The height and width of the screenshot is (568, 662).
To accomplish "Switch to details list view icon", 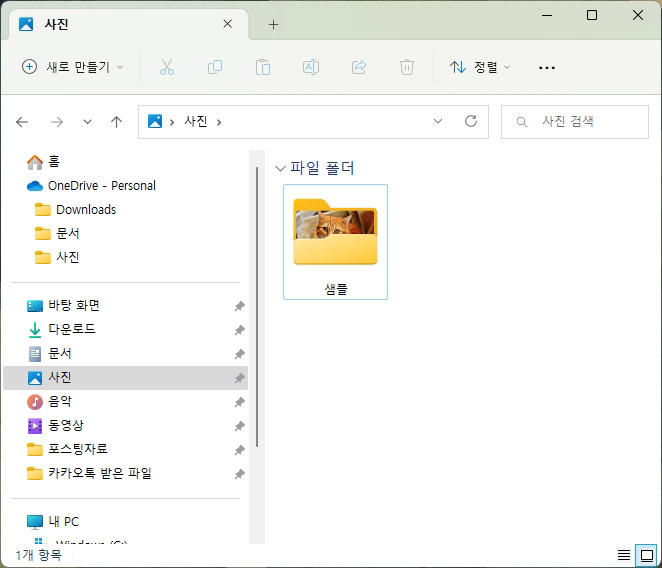I will coord(624,554).
